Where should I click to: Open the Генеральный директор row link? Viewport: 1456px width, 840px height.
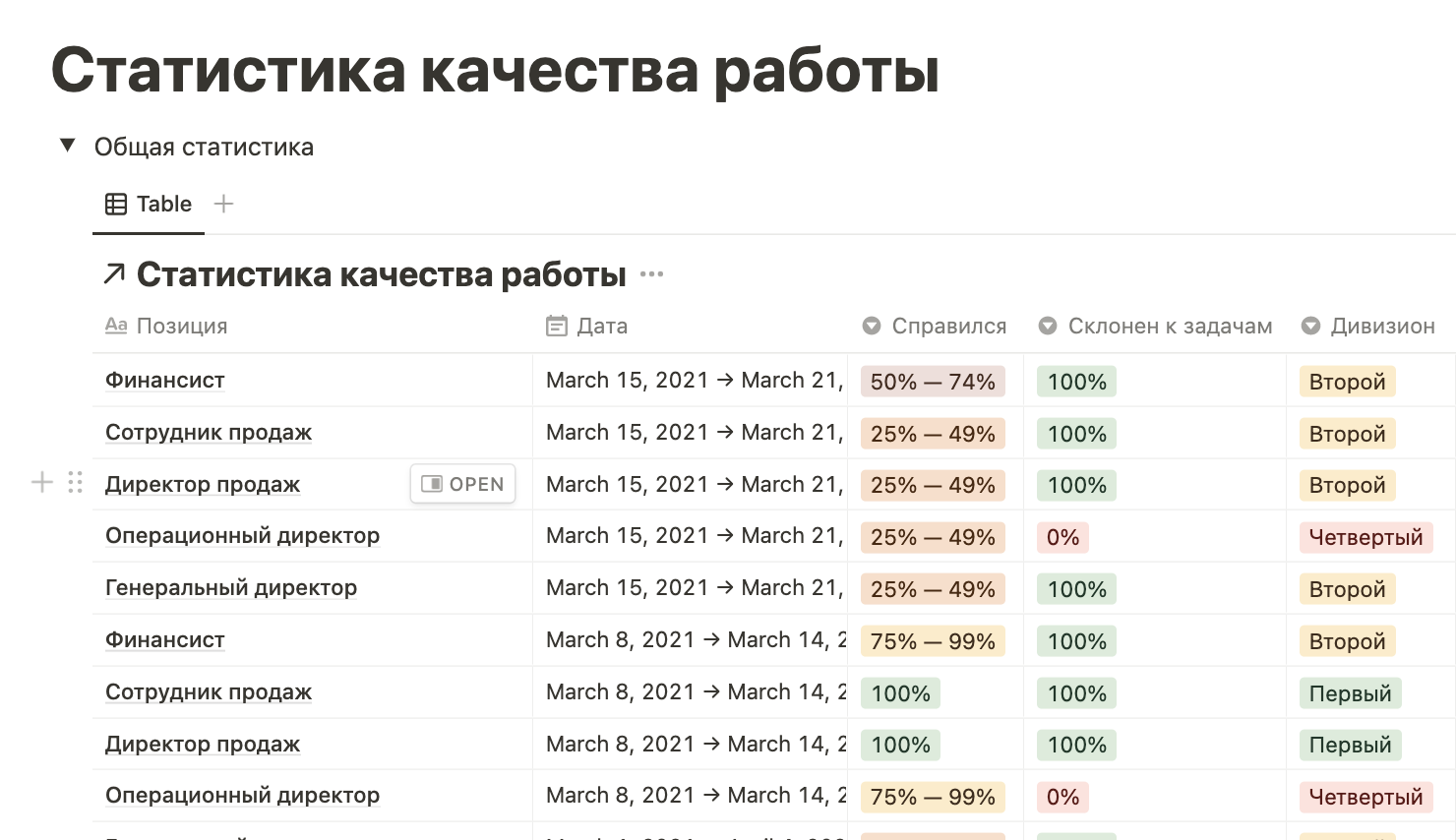(x=231, y=588)
